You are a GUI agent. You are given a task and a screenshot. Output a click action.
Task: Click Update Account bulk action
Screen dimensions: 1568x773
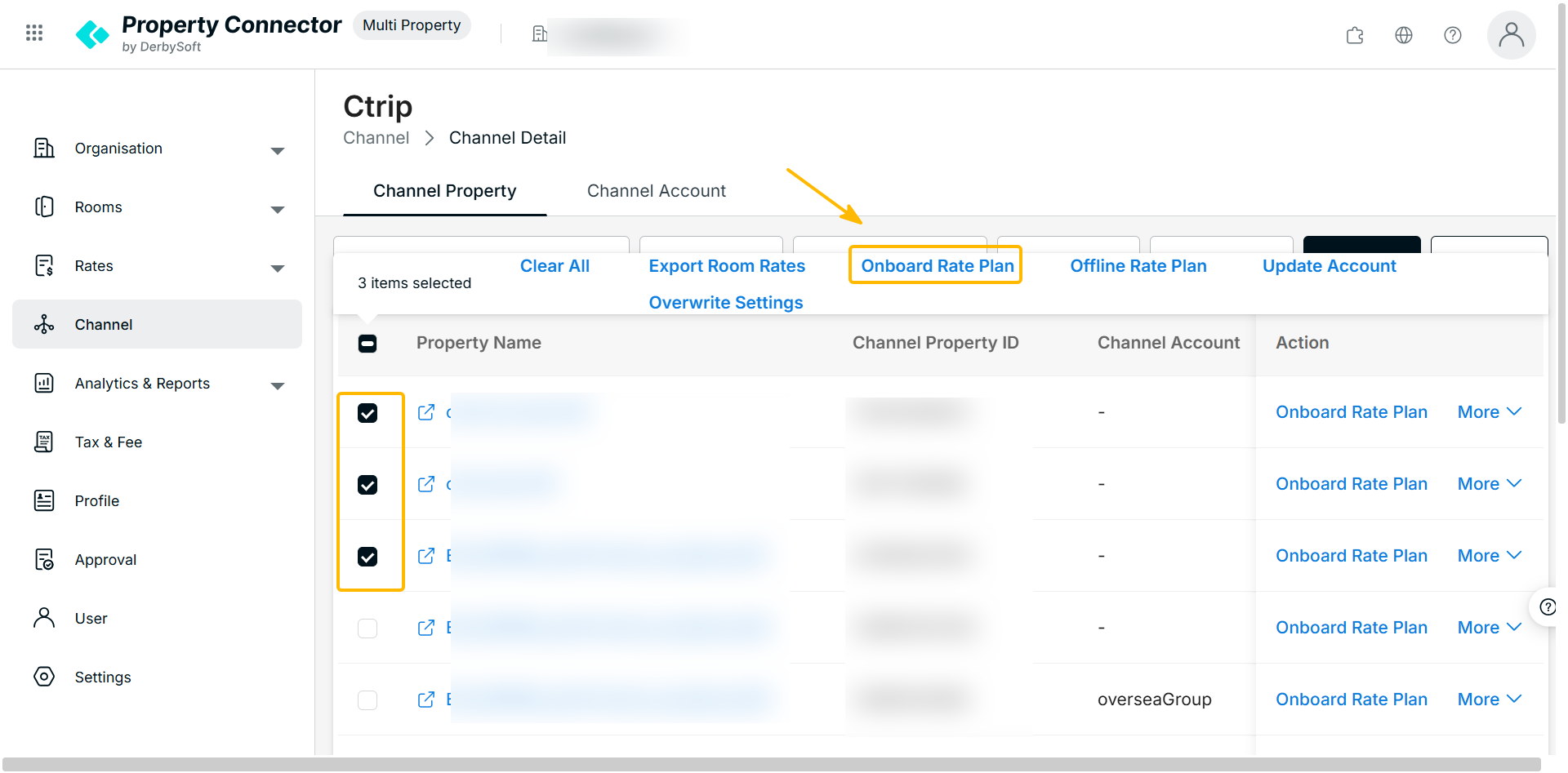1330,266
